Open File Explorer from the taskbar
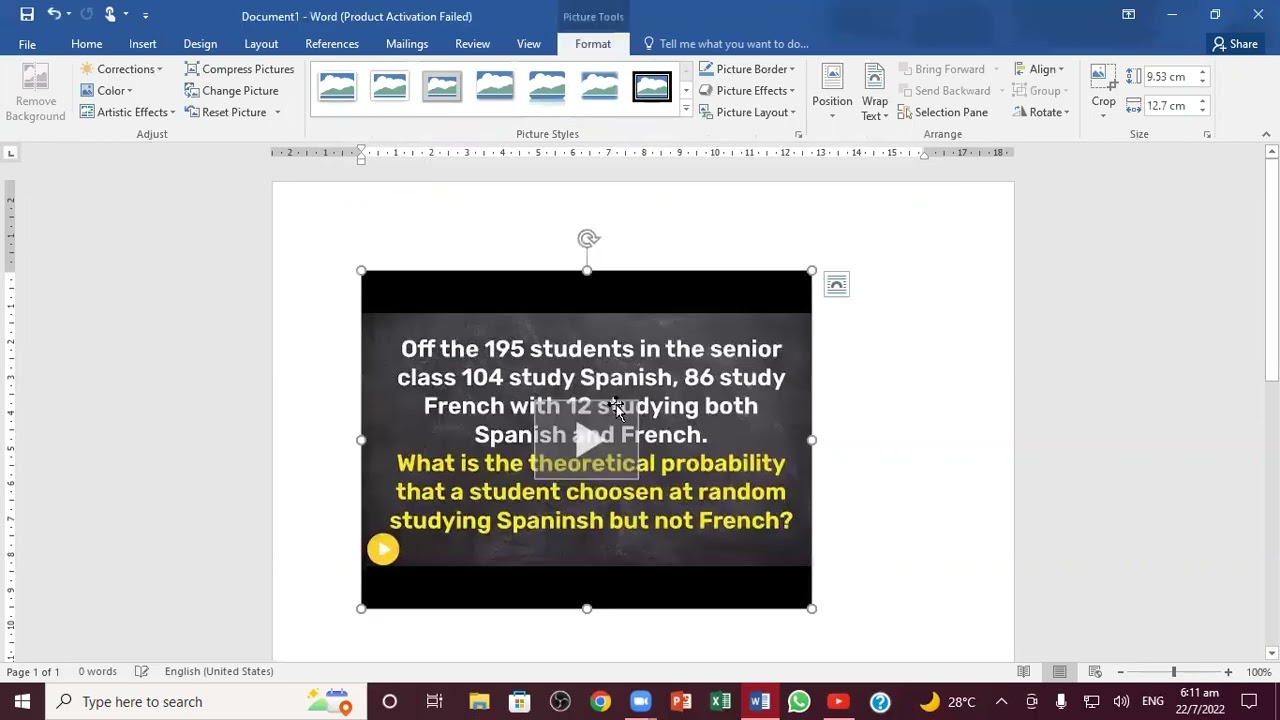The image size is (1280, 720). 479,702
